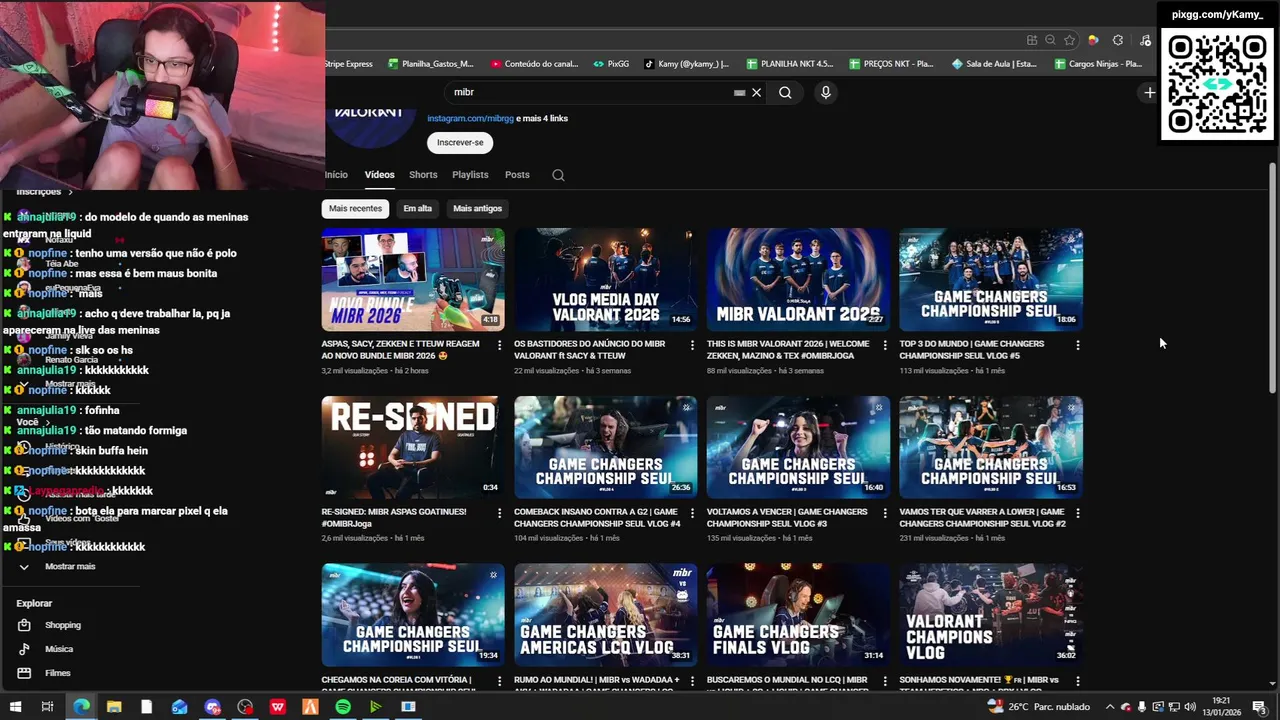1280x720 pixels.
Task: Open the on-screen keyboard icon in the search box
Action: [x=739, y=92]
